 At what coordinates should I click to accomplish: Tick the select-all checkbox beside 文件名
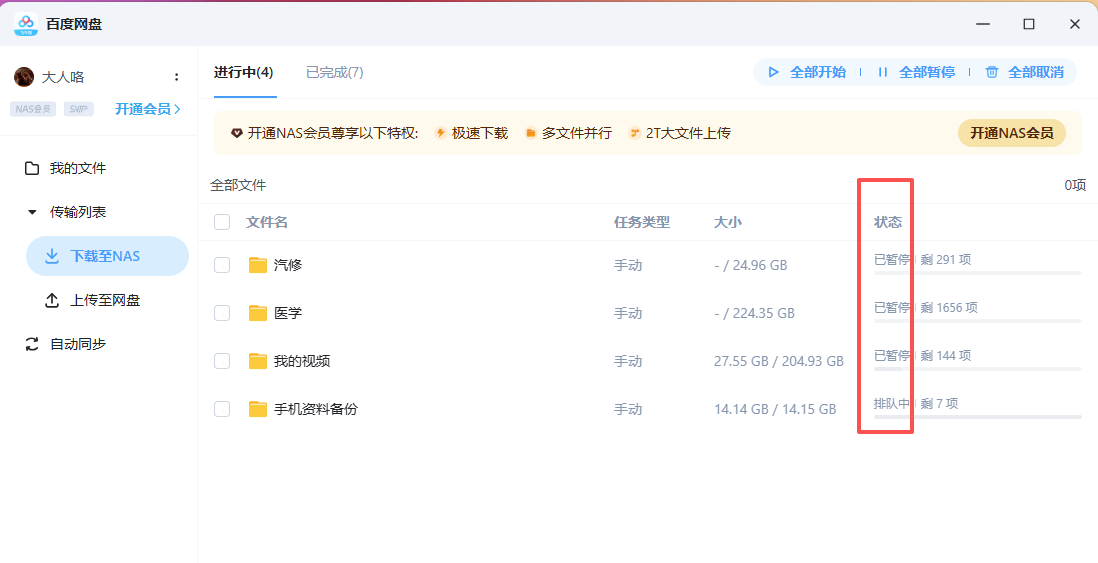click(222, 222)
